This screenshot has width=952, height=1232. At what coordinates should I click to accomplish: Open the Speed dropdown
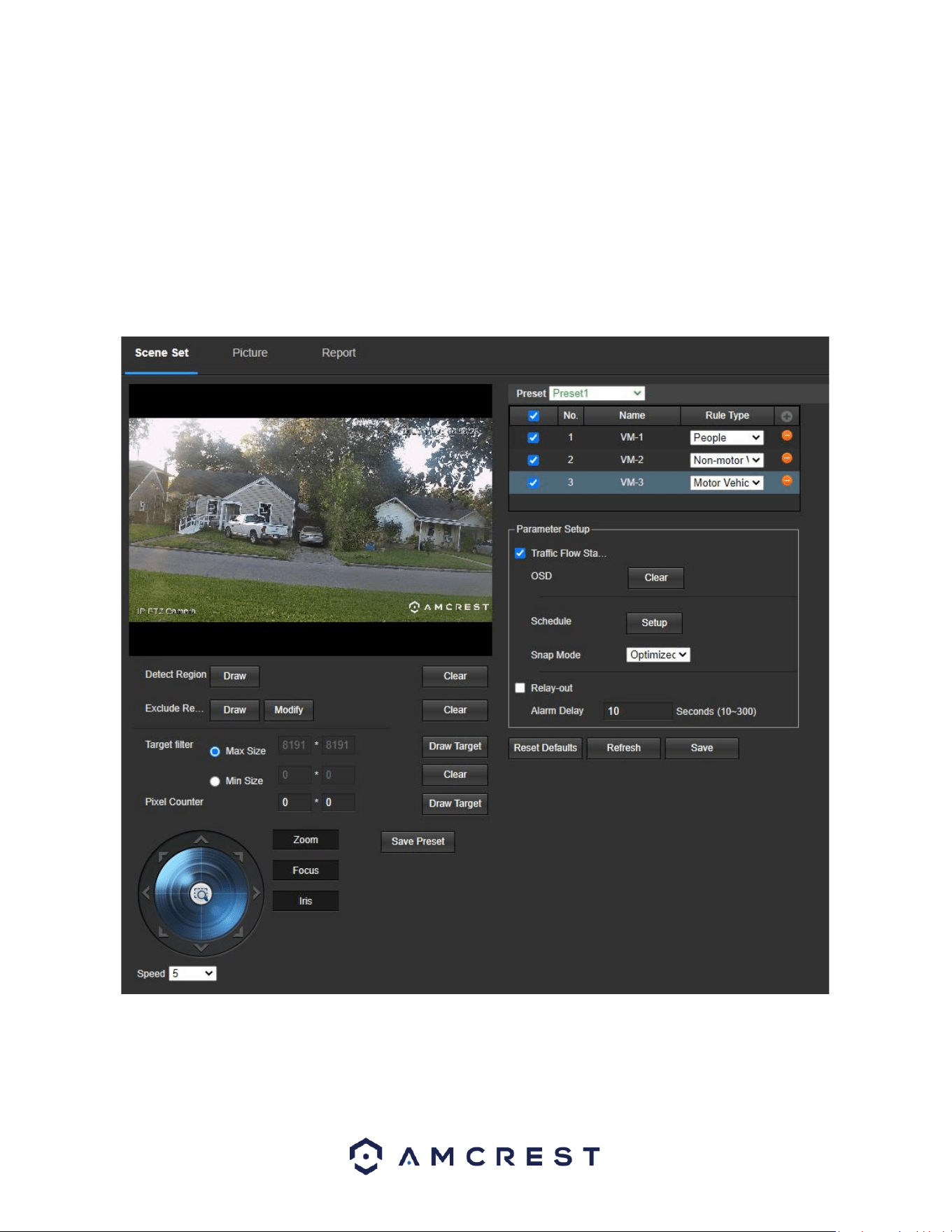(192, 973)
